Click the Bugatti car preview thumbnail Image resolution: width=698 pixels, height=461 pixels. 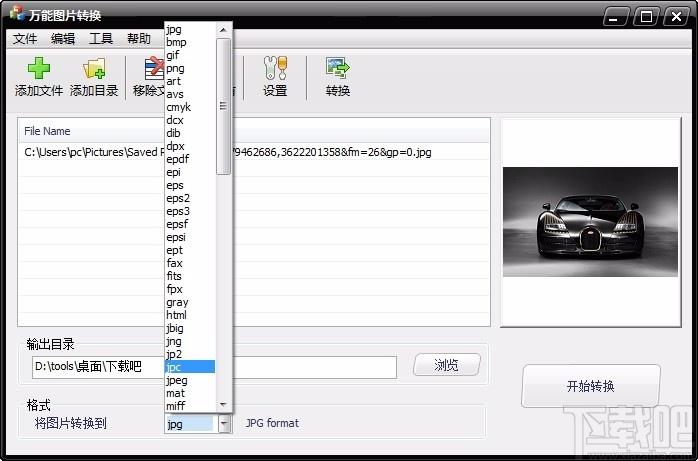[590, 222]
